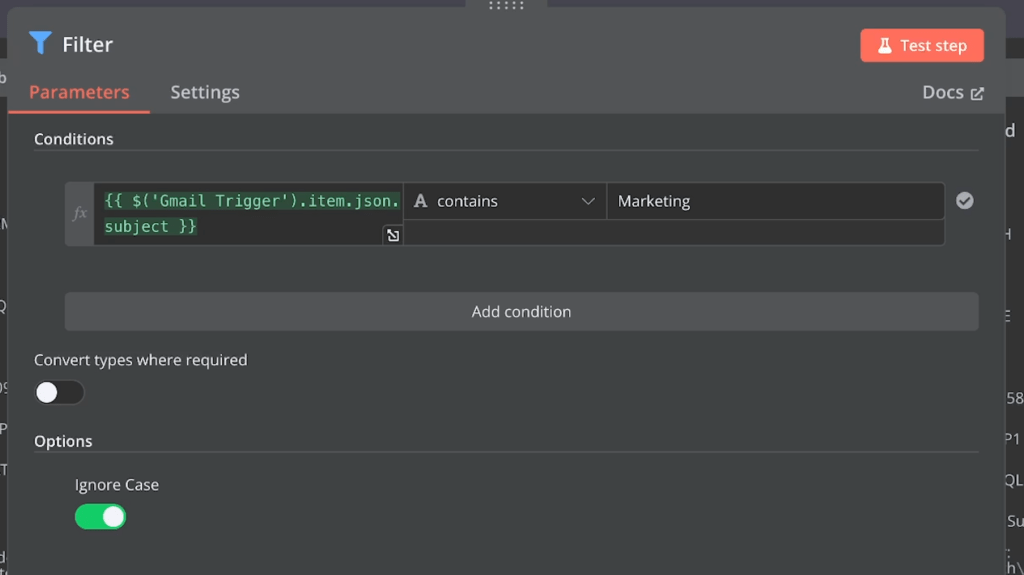1024x575 pixels.
Task: Click the string type 'A' icon
Action: 421,201
